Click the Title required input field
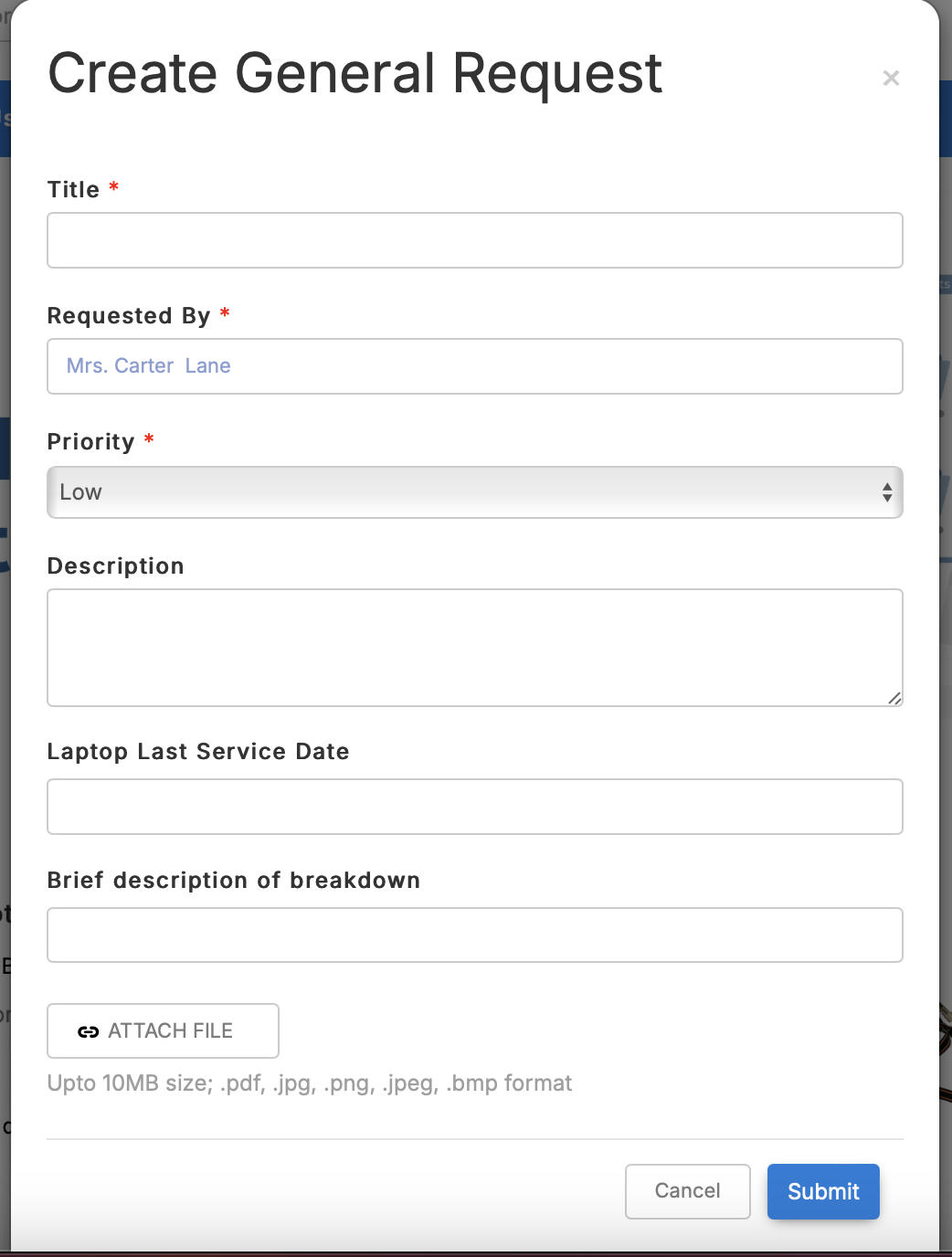The width and height of the screenshot is (952, 1257). pyautogui.click(x=475, y=239)
